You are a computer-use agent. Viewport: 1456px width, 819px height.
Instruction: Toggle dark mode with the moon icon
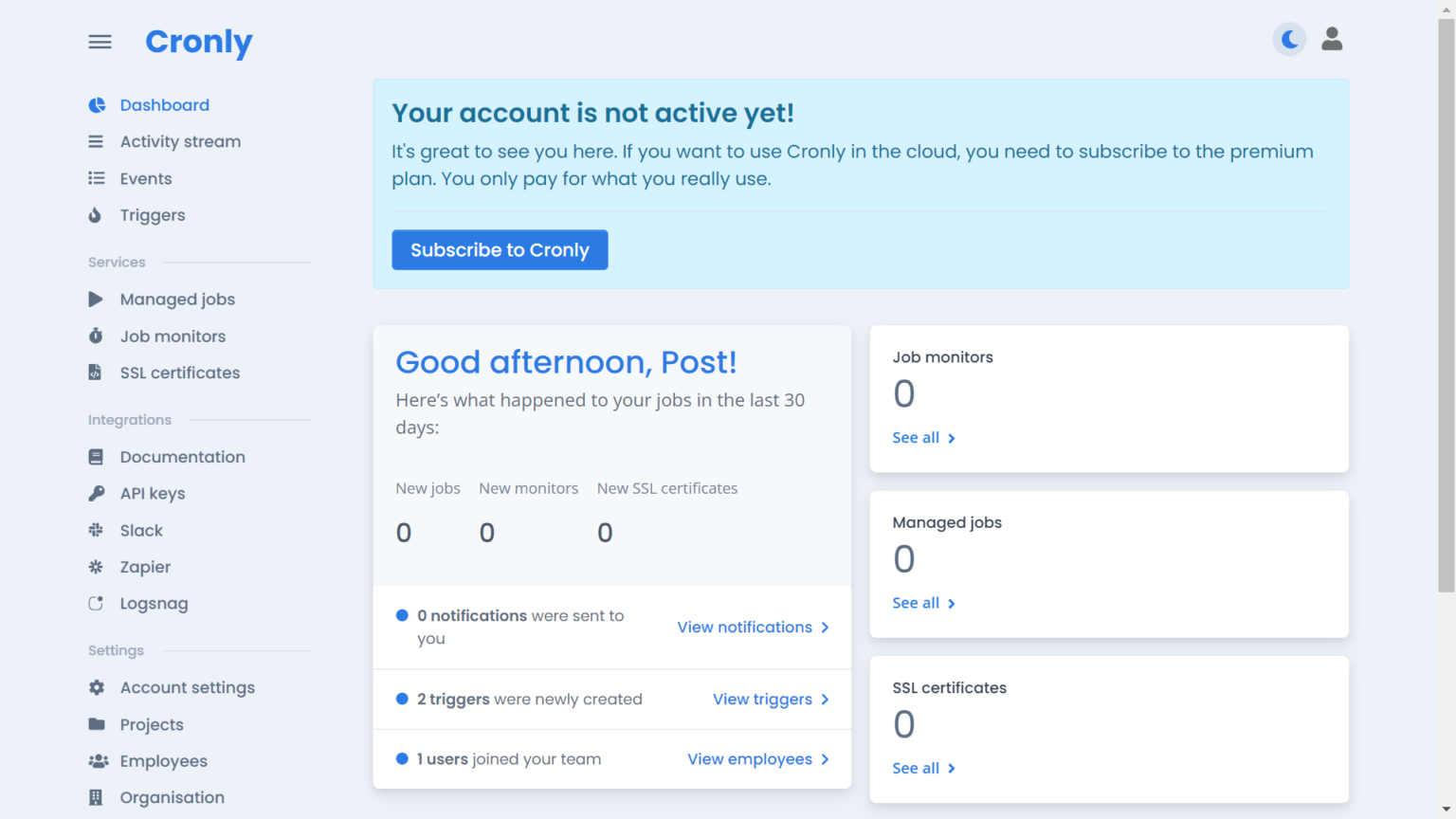tap(1289, 40)
